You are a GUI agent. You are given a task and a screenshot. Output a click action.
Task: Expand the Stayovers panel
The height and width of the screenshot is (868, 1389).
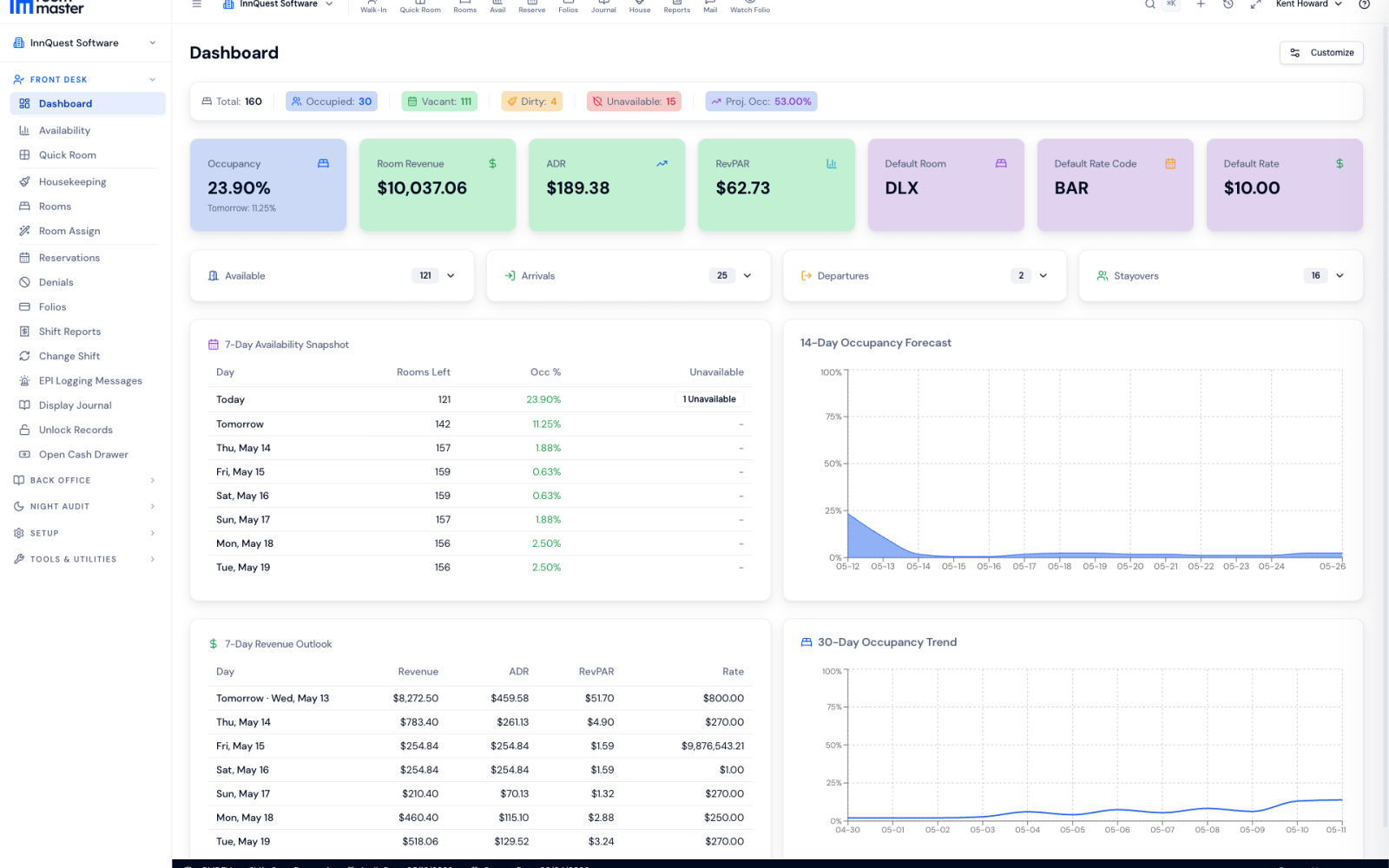(x=1340, y=276)
